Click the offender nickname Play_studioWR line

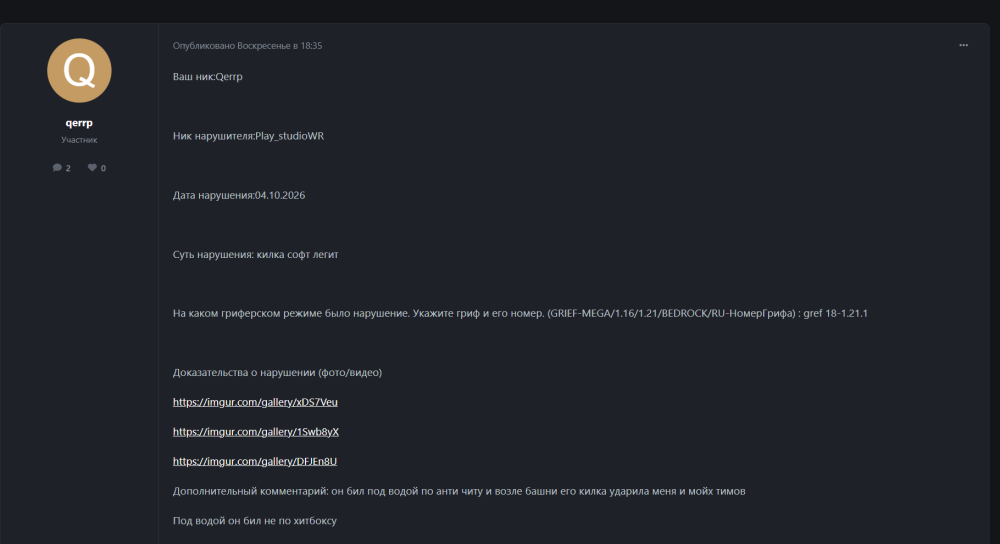248,136
